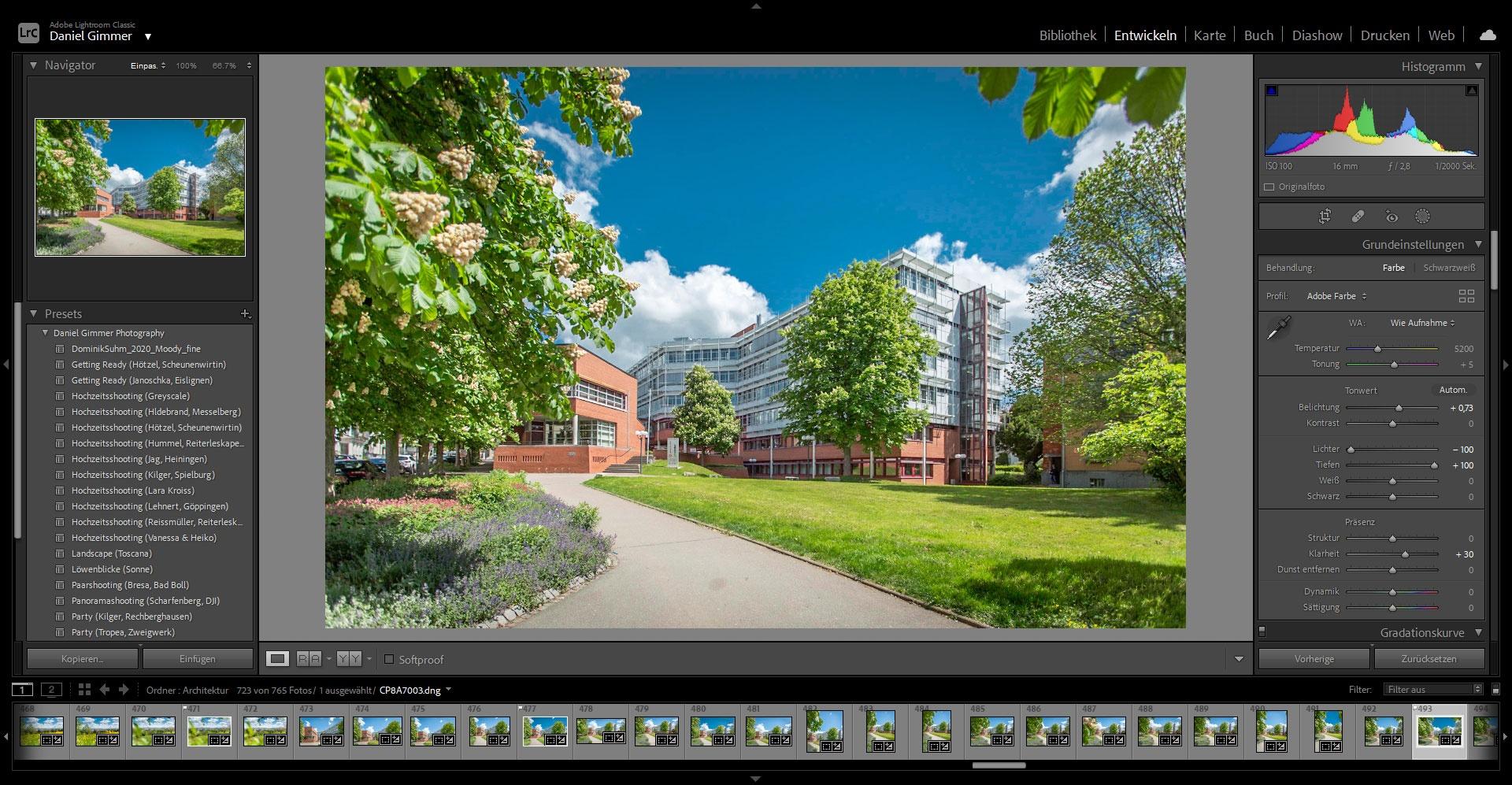Set navigator zoom to Einpas.

point(143,65)
